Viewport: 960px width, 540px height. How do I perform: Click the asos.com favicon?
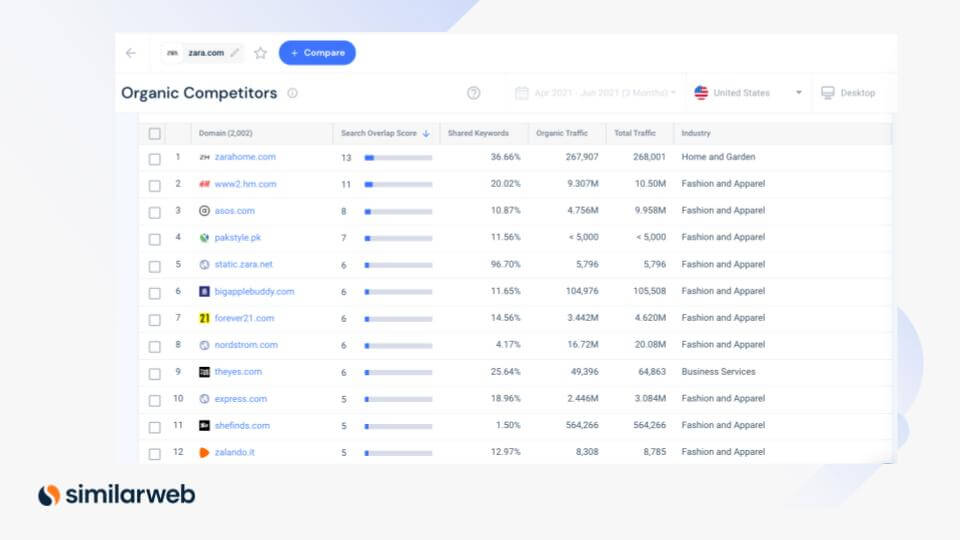pos(204,211)
